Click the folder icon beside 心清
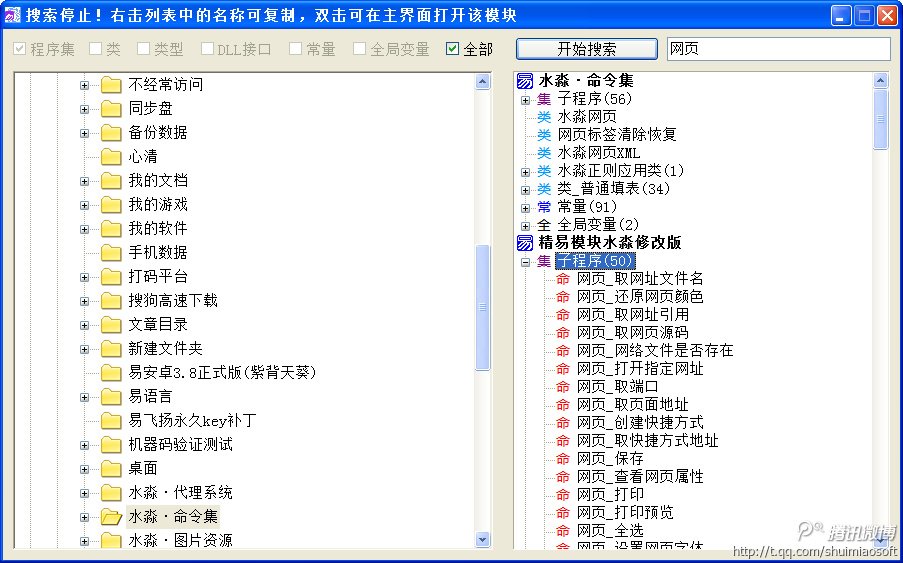This screenshot has height=563, width=903. tap(111, 157)
